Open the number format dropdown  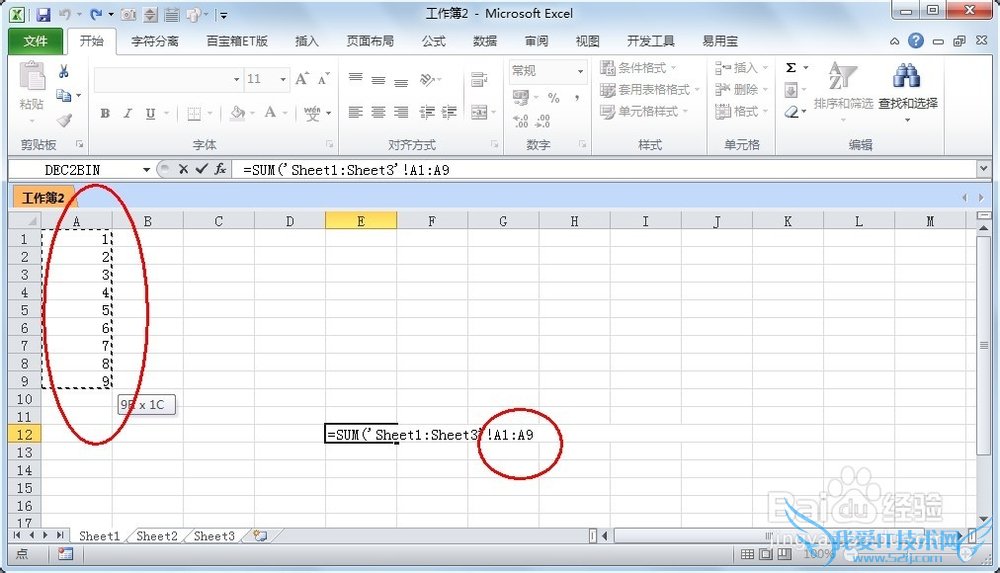tap(580, 71)
